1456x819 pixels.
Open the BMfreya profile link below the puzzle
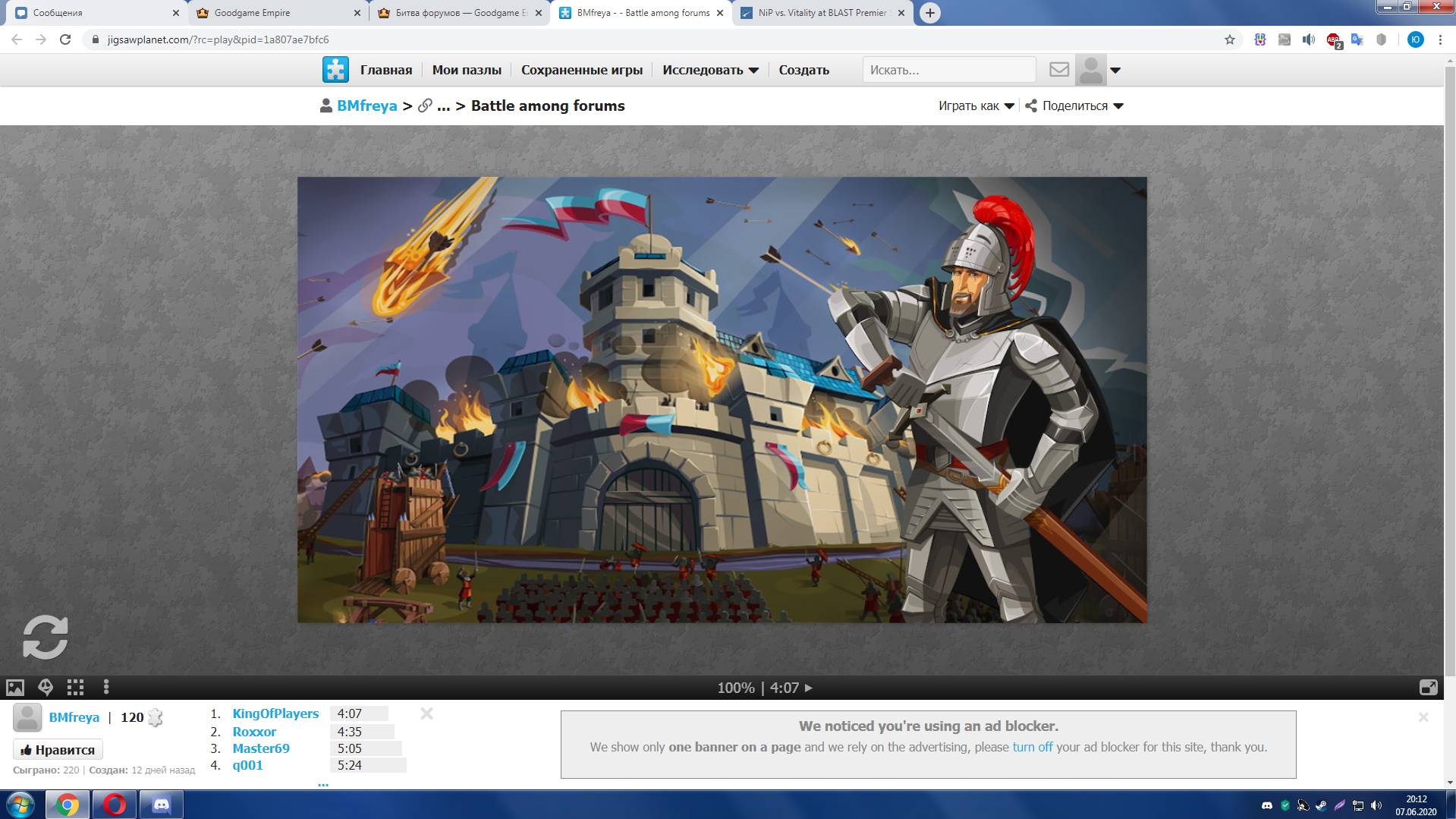[74, 717]
